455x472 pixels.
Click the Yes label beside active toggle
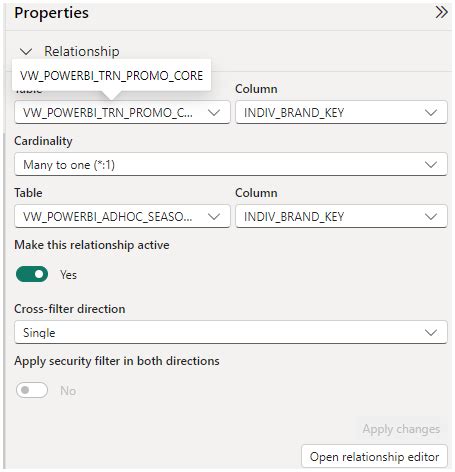68,275
